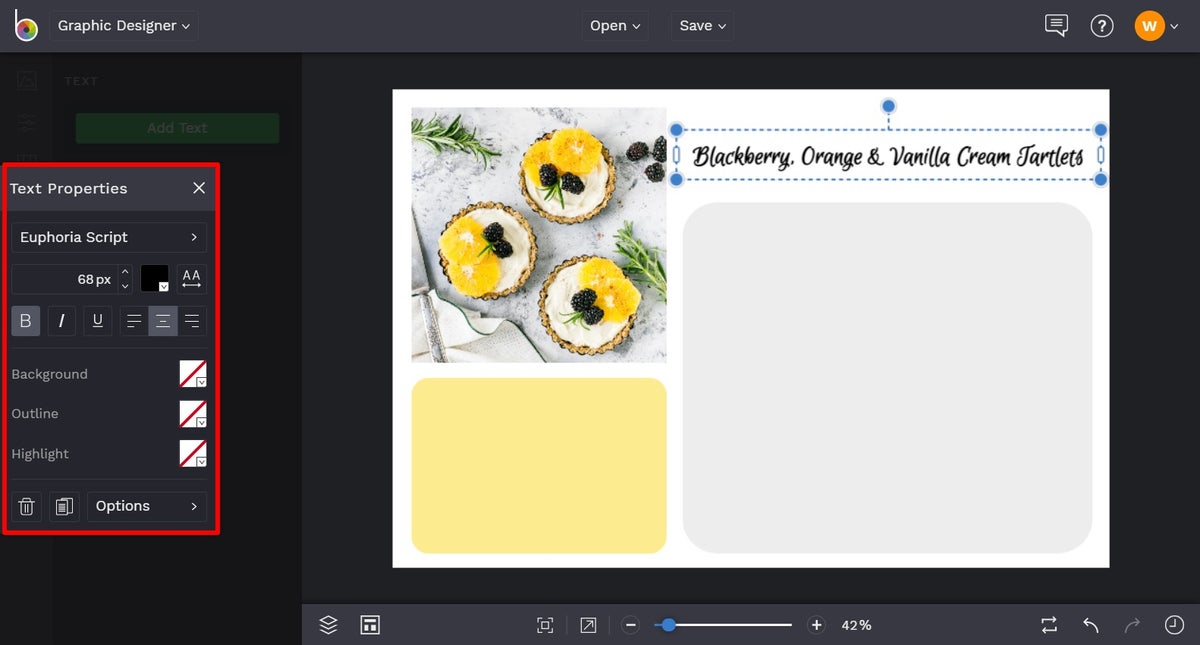Open text Options settings

(146, 506)
